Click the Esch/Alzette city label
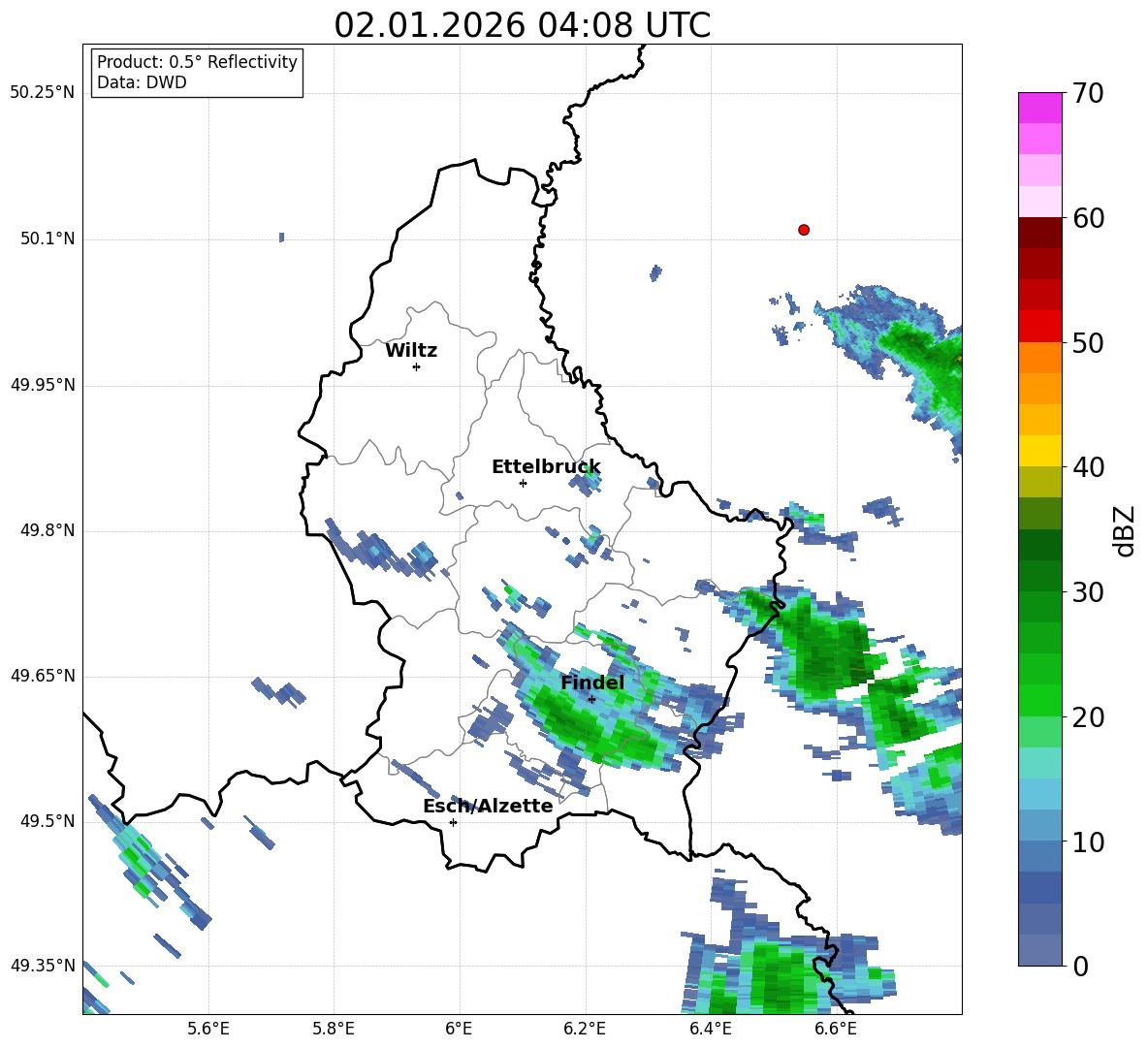Viewport: 1148px width, 1048px height. click(x=488, y=807)
